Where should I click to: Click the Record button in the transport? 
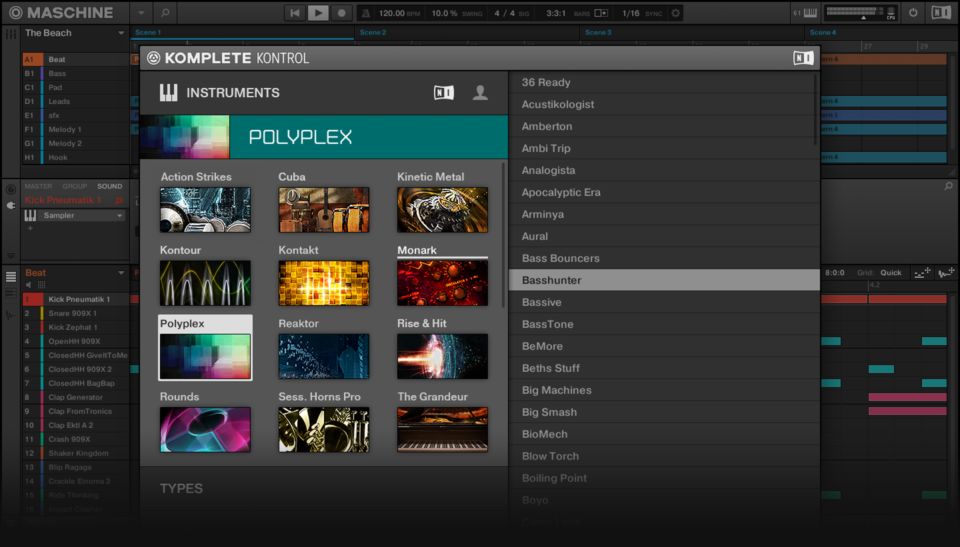[x=341, y=13]
